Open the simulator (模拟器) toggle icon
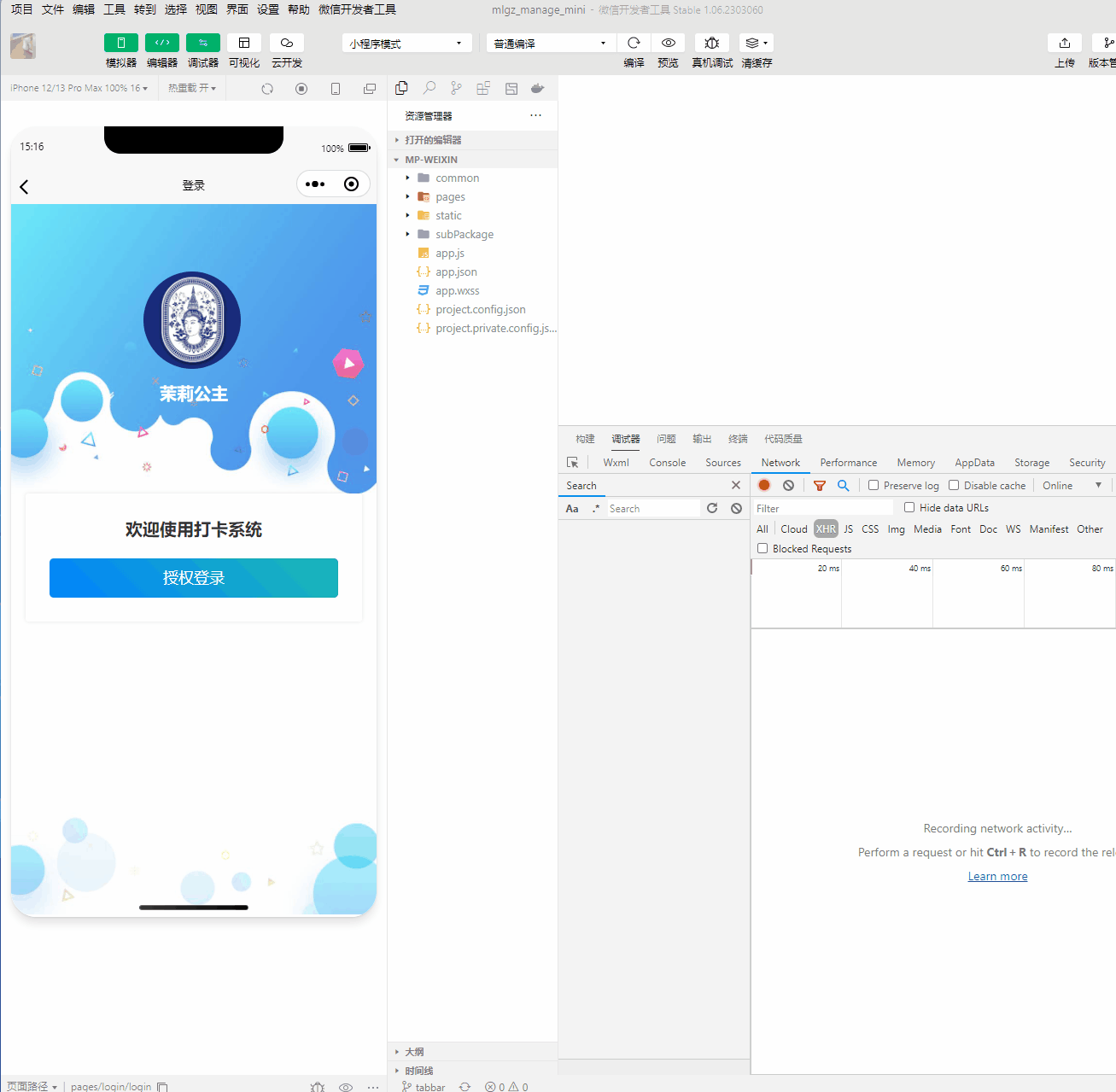This screenshot has height=1092, width=1116. pos(120,42)
